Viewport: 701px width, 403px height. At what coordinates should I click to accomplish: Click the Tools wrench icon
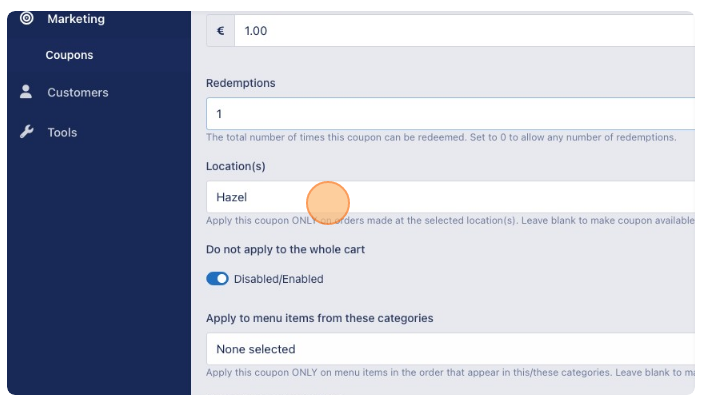tap(26, 132)
